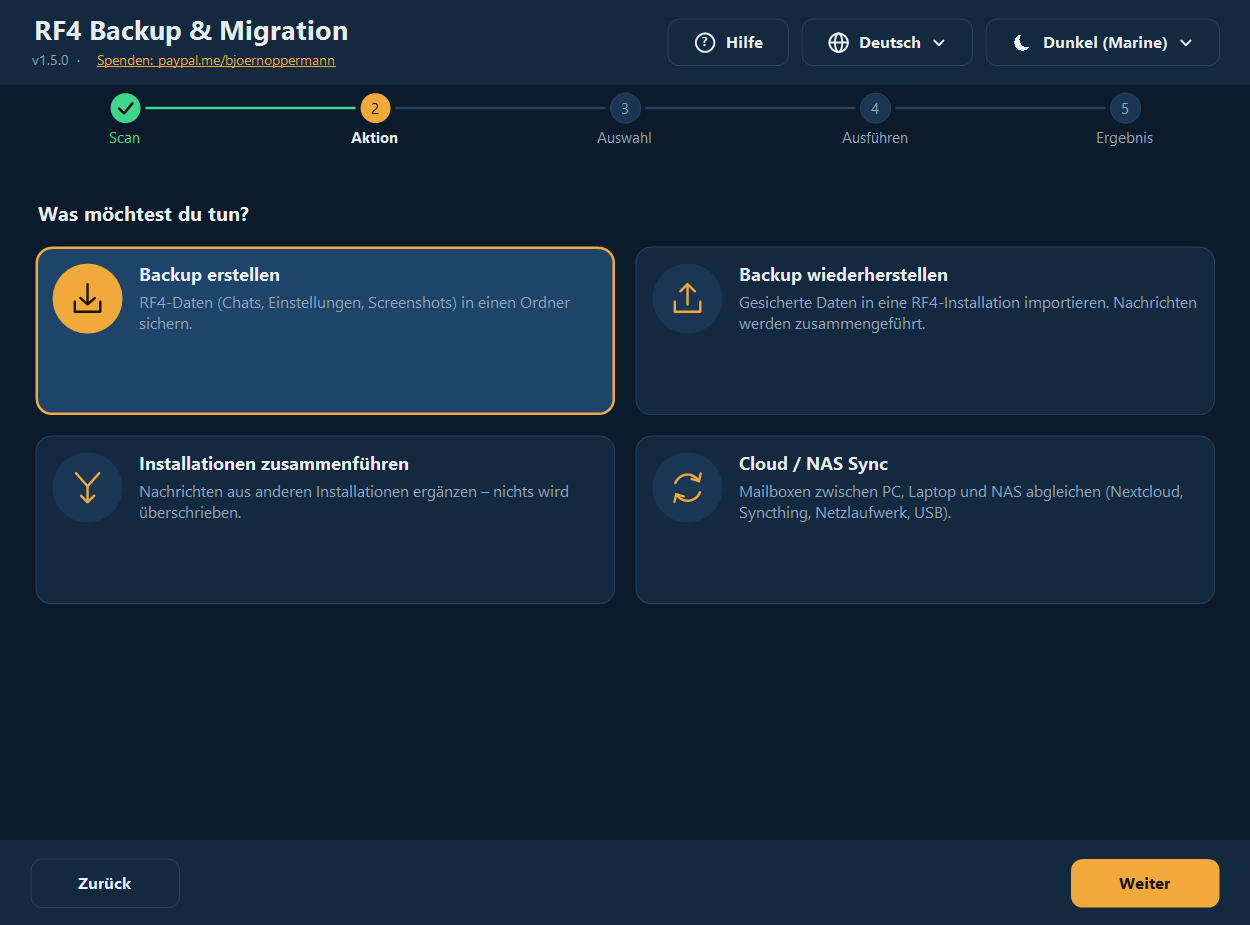Open the Deutsch language dropdown
This screenshot has height=925, width=1250.
(x=887, y=43)
